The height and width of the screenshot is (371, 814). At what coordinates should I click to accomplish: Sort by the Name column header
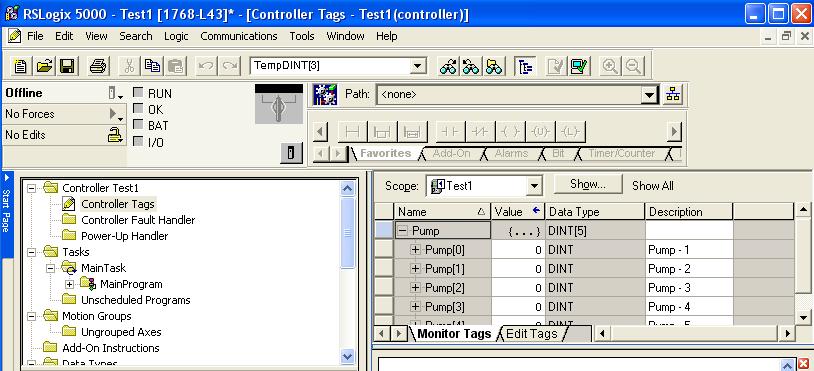click(442, 212)
